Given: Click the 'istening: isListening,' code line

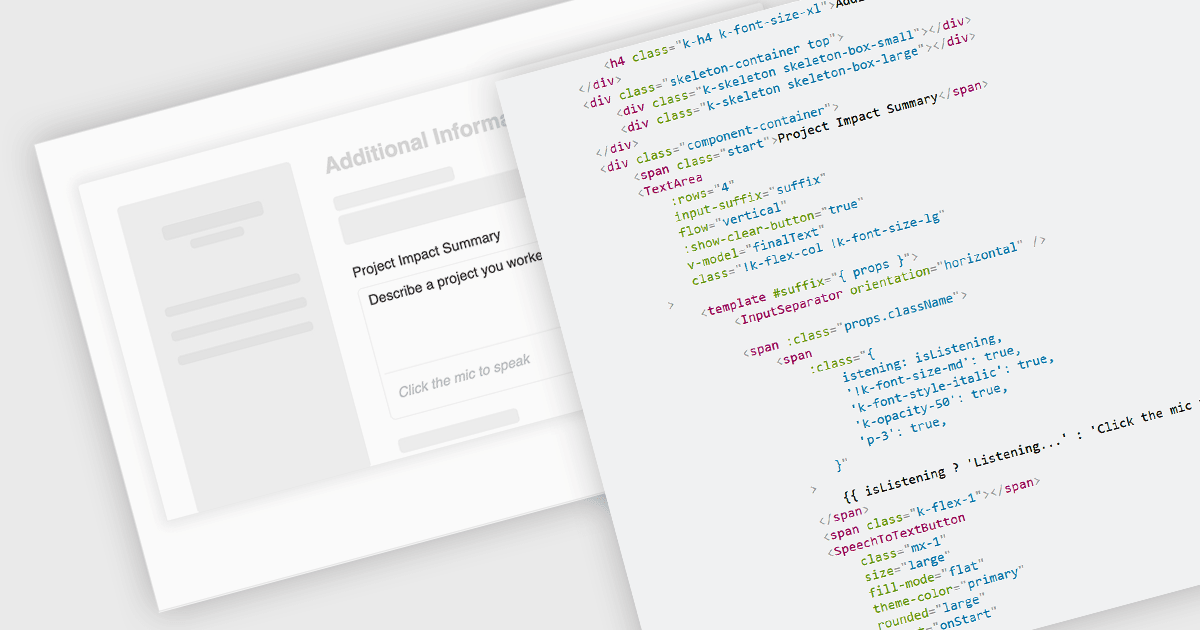Looking at the screenshot, I should point(922,358).
